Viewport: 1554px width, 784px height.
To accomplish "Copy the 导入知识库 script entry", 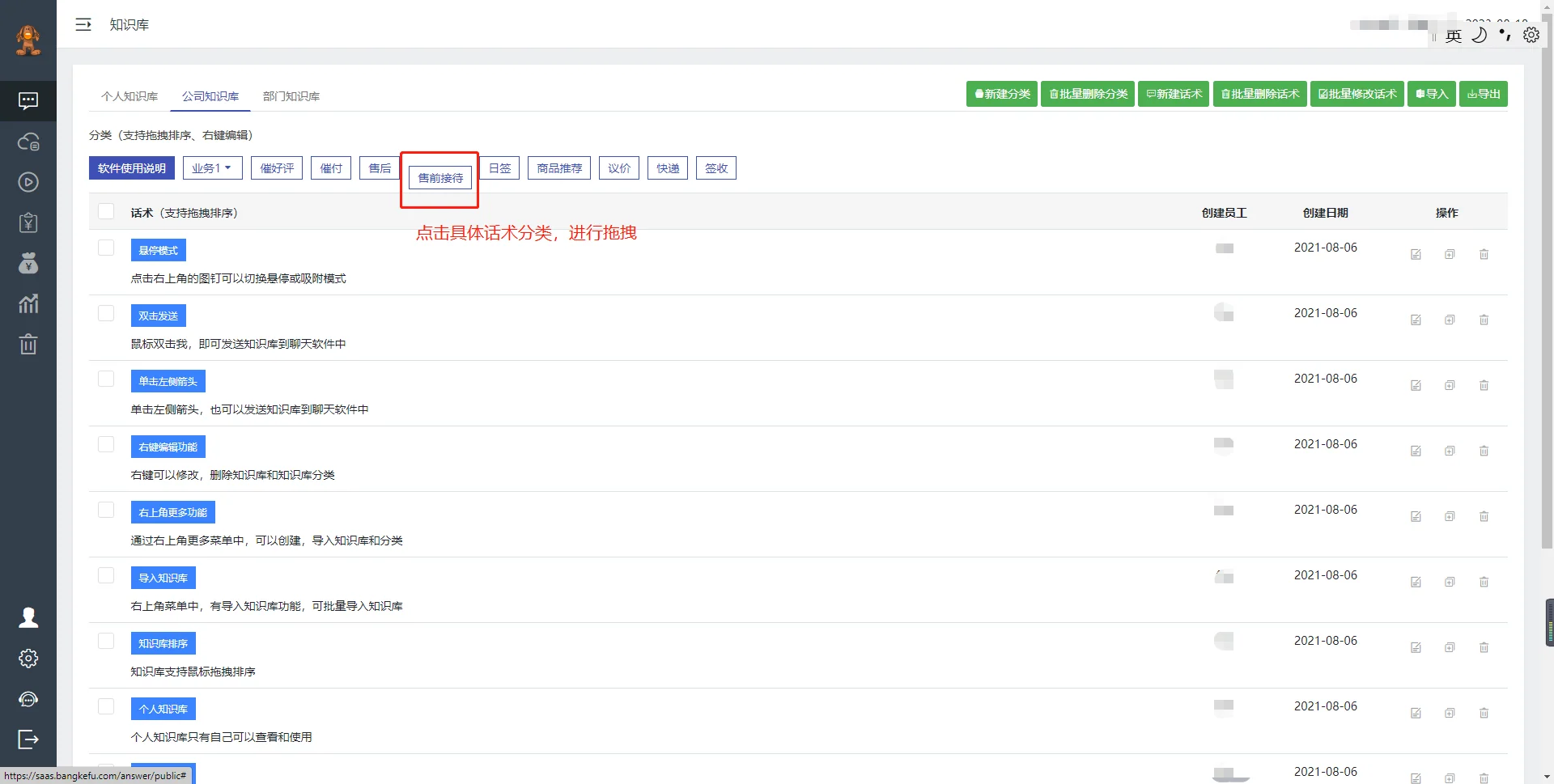I will pos(1450,582).
